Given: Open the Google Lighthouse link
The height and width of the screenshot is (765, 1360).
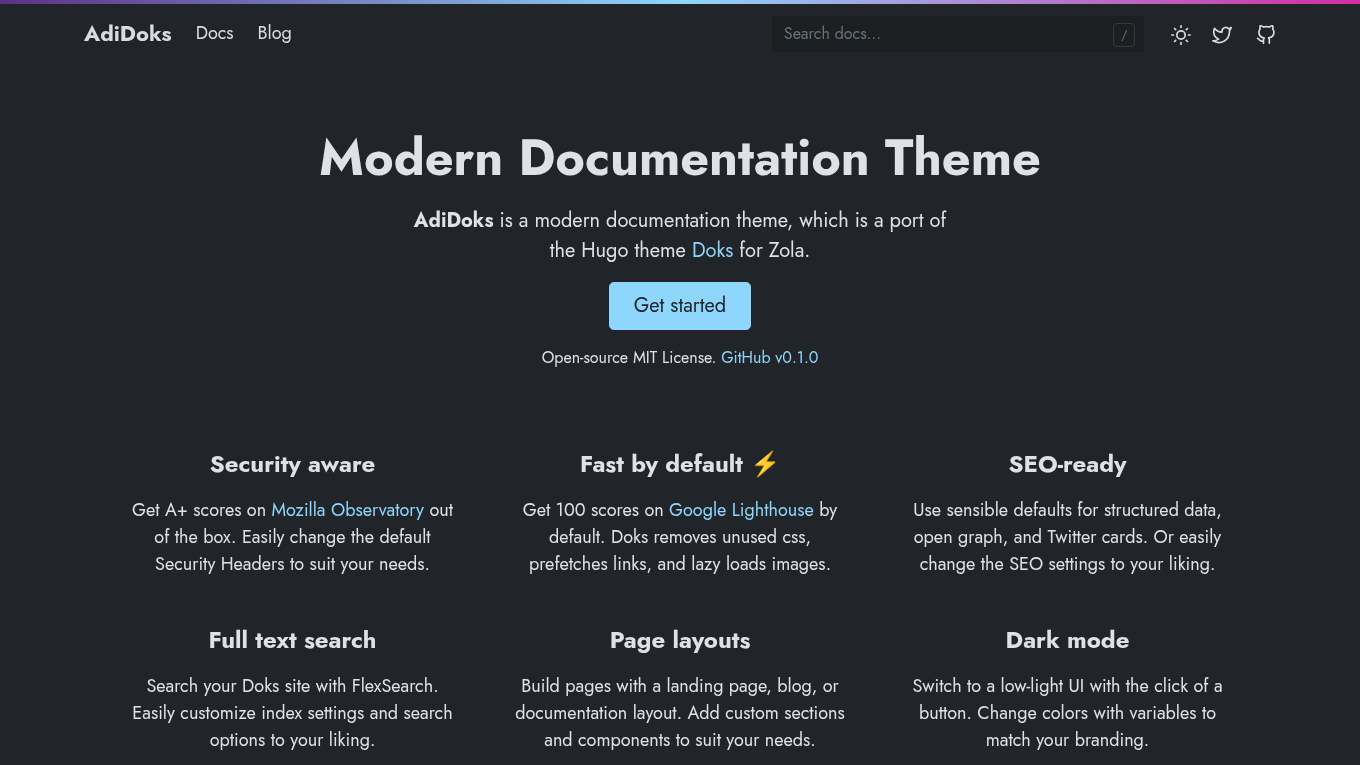Looking at the screenshot, I should click(x=741, y=509).
